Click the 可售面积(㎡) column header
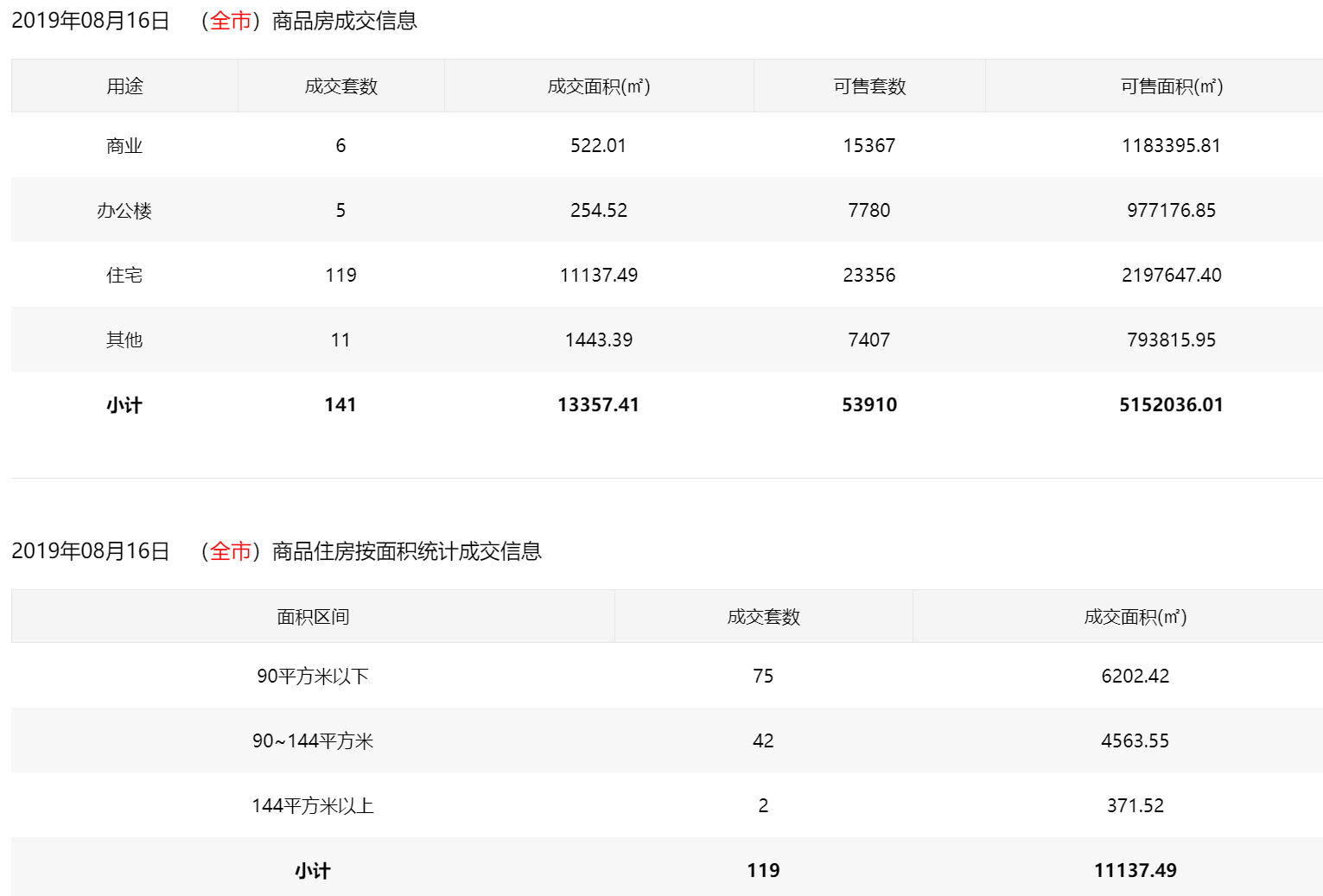Viewport: 1323px width, 896px height. tap(1172, 86)
